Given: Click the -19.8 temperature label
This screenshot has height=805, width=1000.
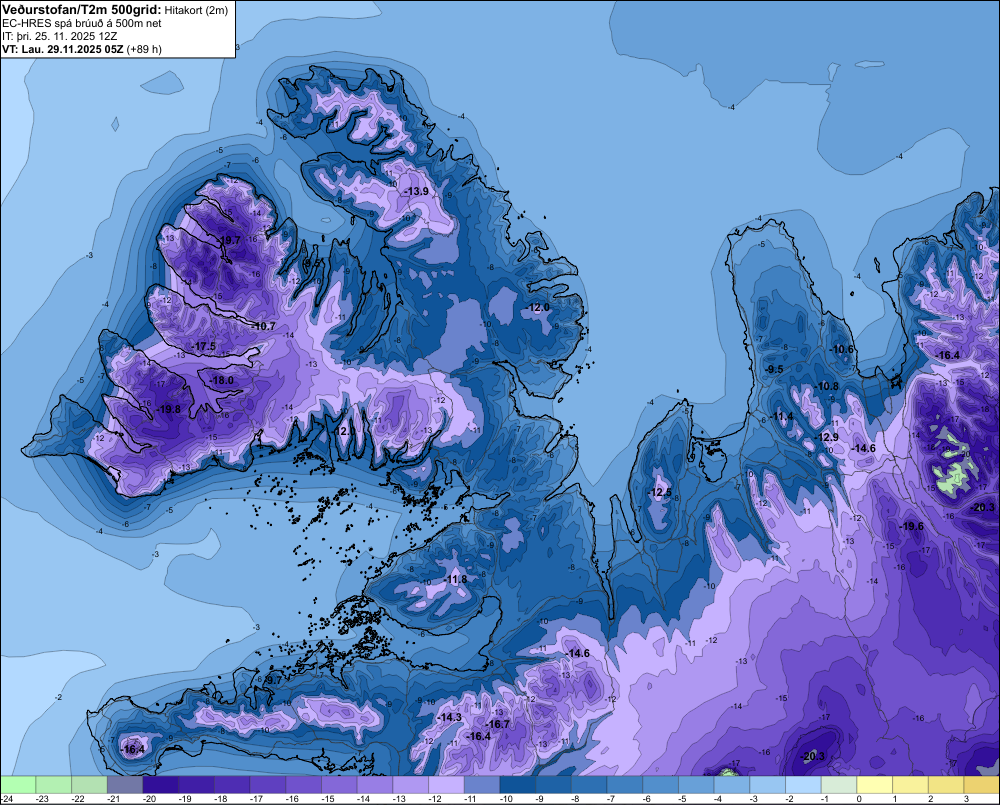Looking at the screenshot, I should click(169, 410).
